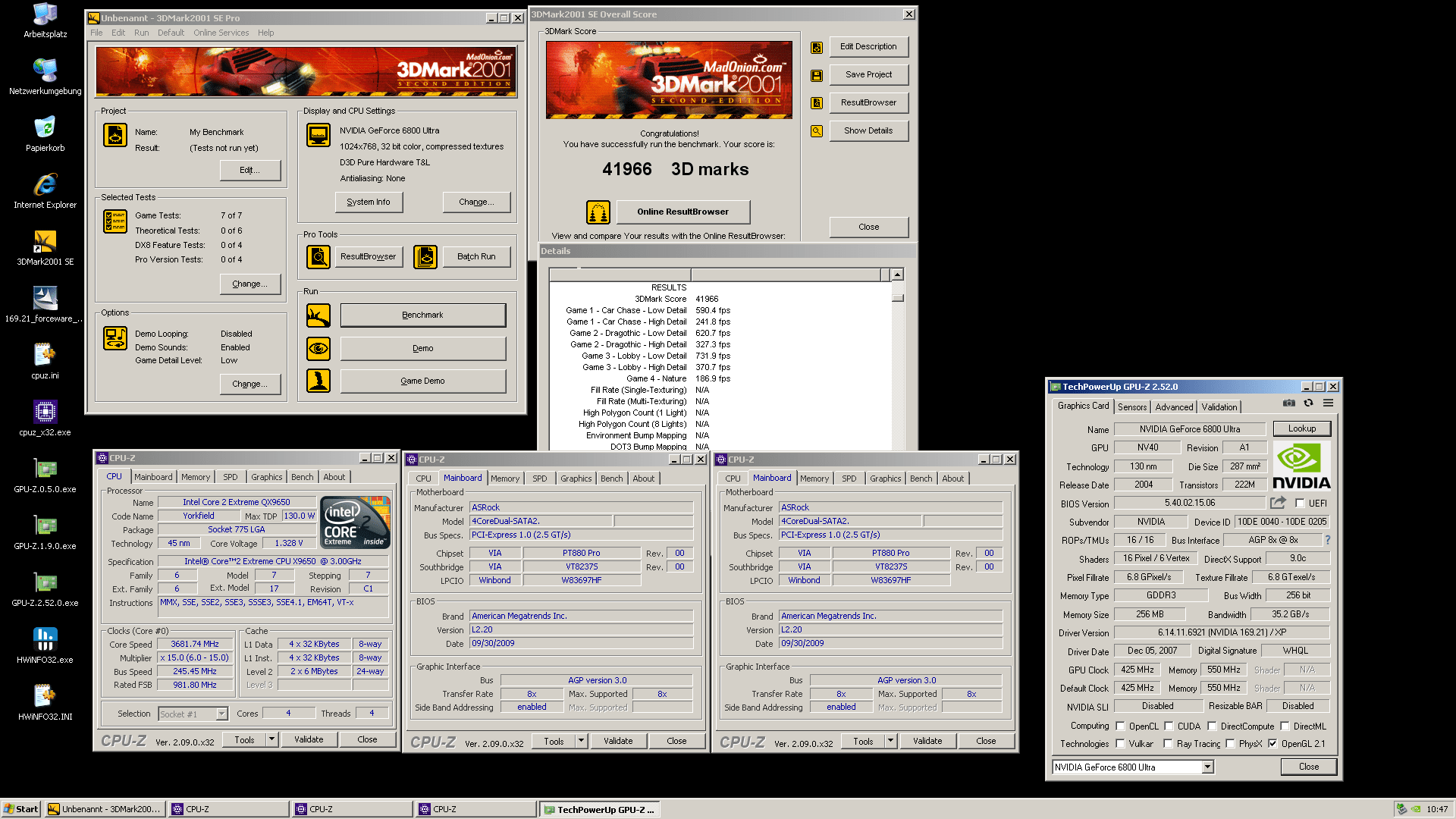Open GPU selection dropdown NVIDIA GeForce 6800 Ultra
Screen dimensions: 1456x819
pyautogui.click(x=1133, y=767)
